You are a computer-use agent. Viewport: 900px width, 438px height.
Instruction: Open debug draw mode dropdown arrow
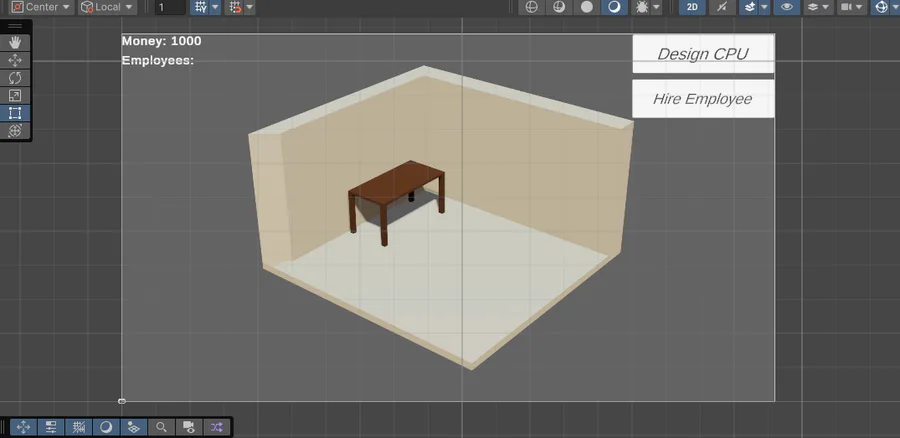pos(657,7)
